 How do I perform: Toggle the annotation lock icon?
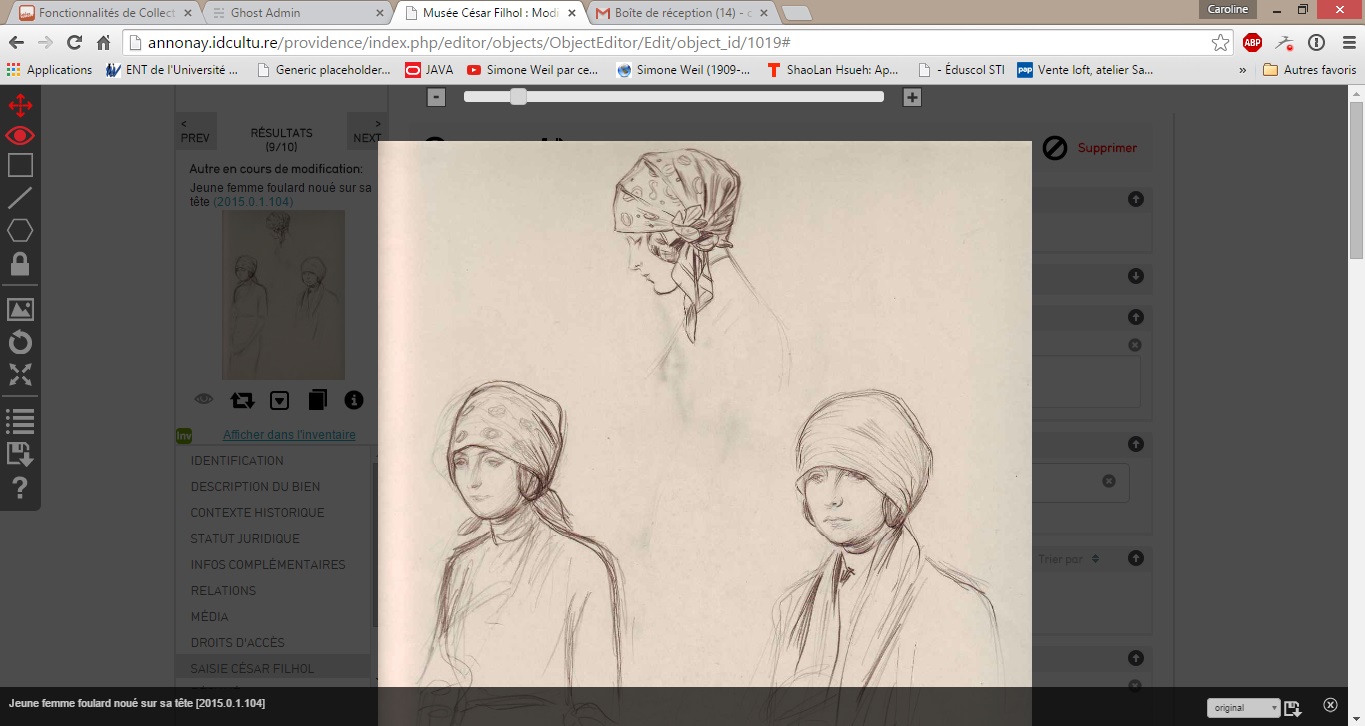[x=20, y=264]
